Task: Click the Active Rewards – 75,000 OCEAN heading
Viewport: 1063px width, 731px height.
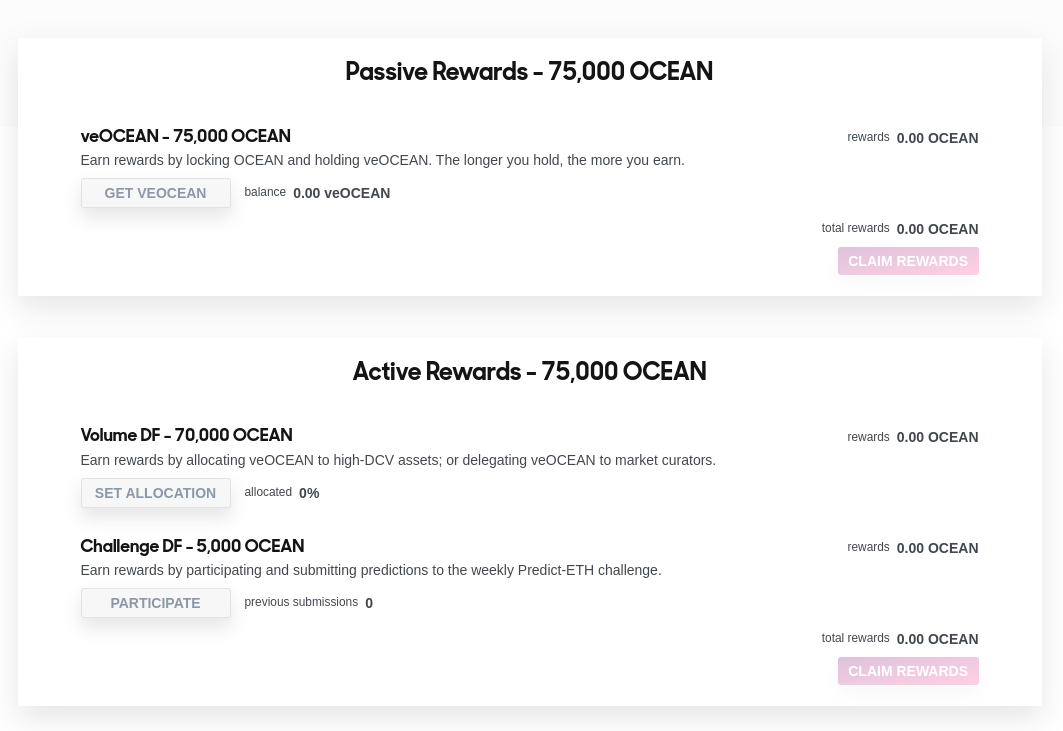Action: coord(529,371)
